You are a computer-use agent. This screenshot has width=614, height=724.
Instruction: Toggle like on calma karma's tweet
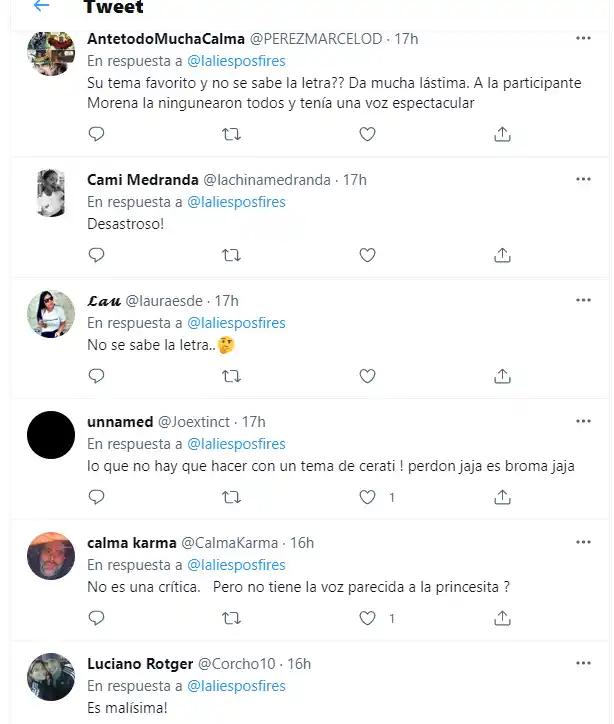pos(367,618)
